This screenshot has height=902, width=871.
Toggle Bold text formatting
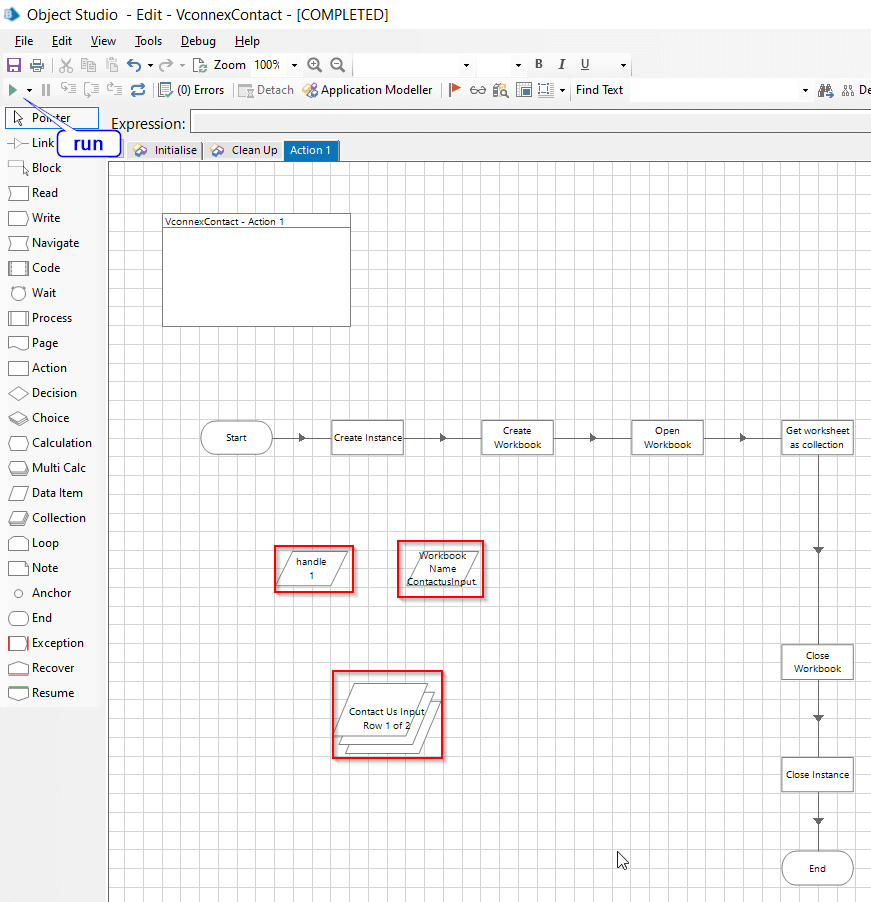coord(538,65)
